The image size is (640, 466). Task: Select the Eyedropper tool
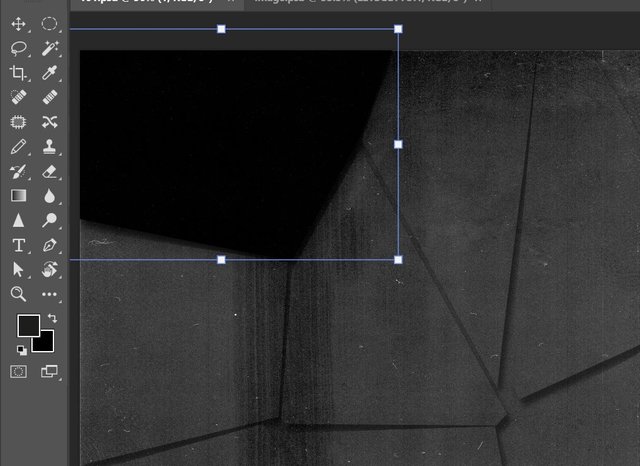pos(50,73)
